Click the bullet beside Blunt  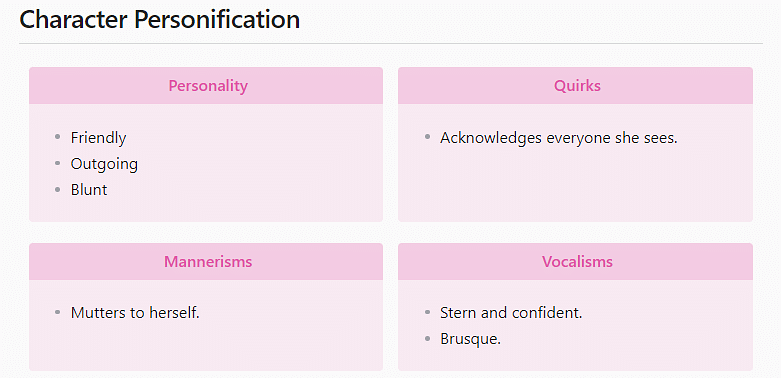tap(57, 189)
